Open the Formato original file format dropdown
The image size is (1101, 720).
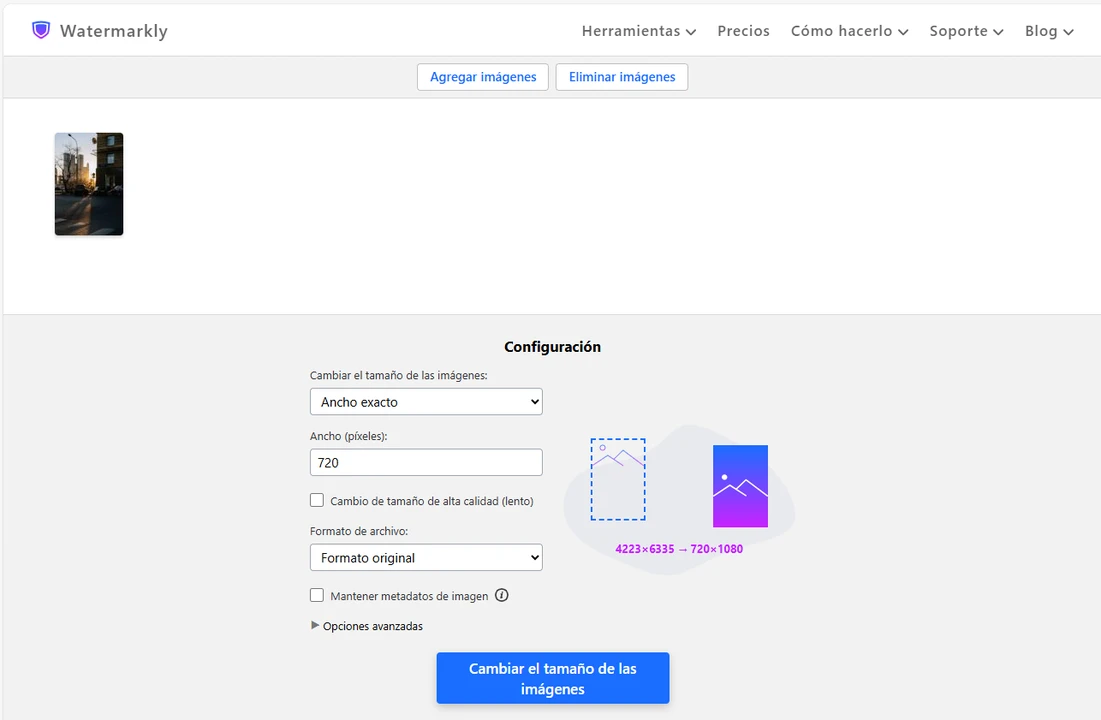[426, 558]
